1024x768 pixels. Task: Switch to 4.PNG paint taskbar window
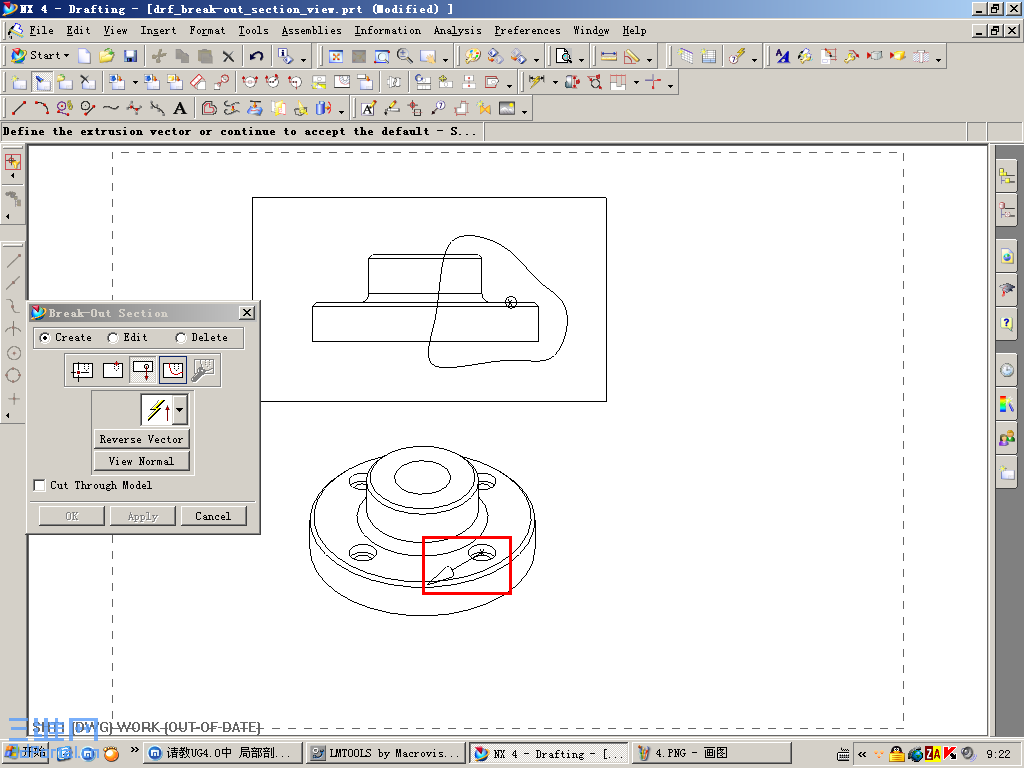[x=711, y=754]
